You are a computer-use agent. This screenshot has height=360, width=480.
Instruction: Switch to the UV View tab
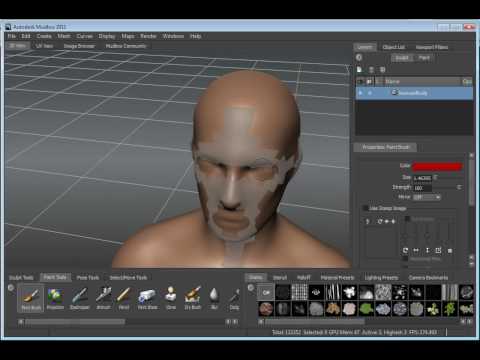click(x=44, y=46)
